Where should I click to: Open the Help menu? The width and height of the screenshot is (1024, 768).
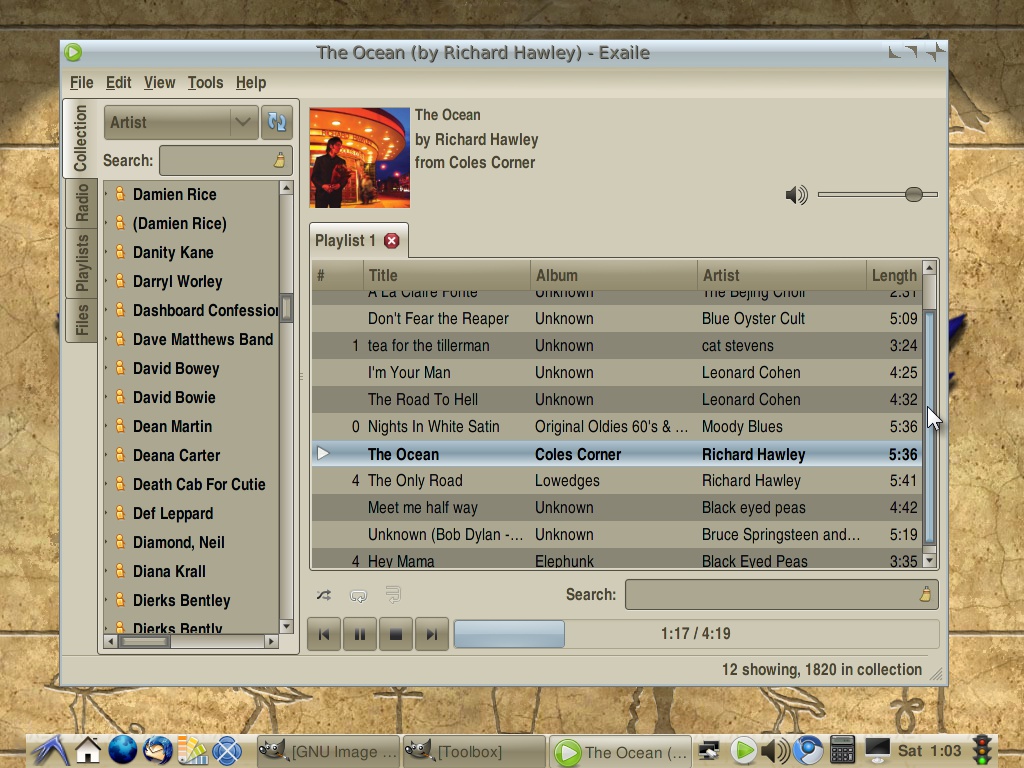251,83
